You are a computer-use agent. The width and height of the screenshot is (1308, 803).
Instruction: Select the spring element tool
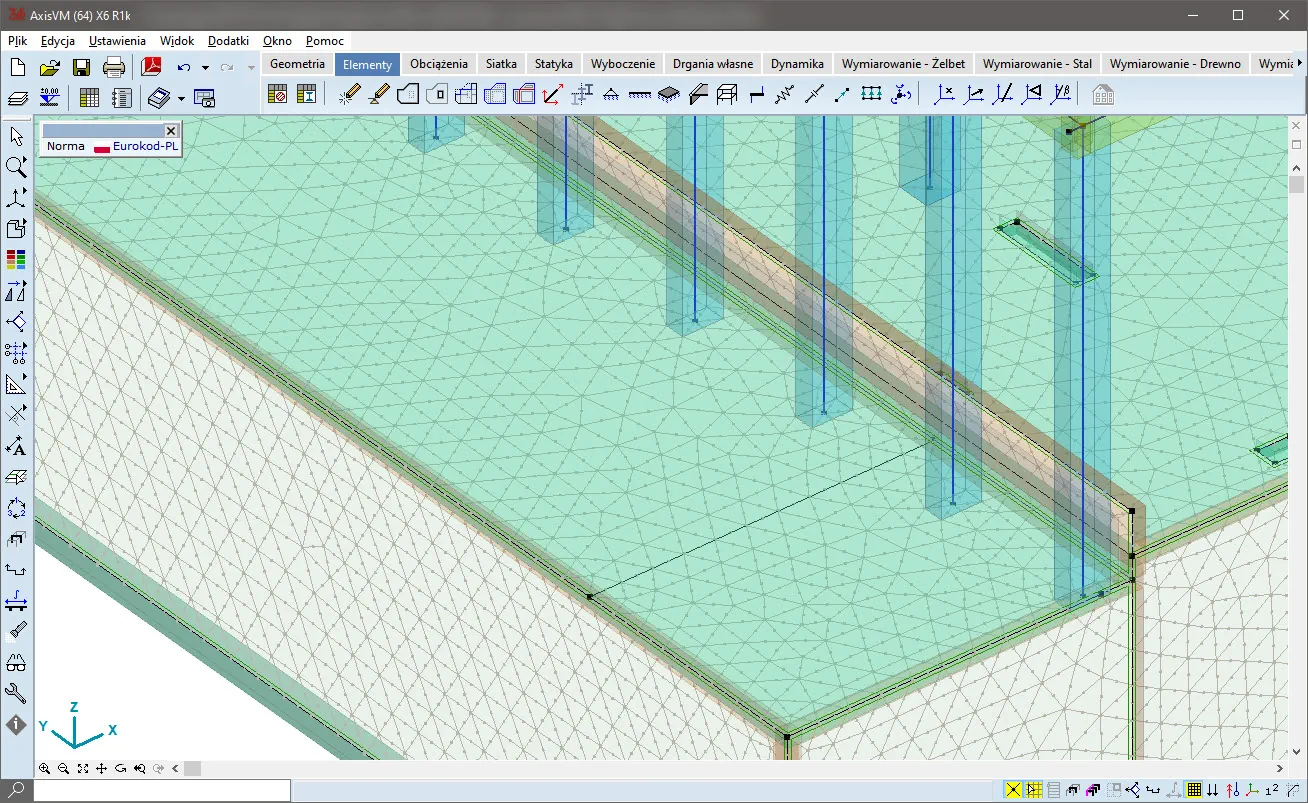[x=784, y=95]
